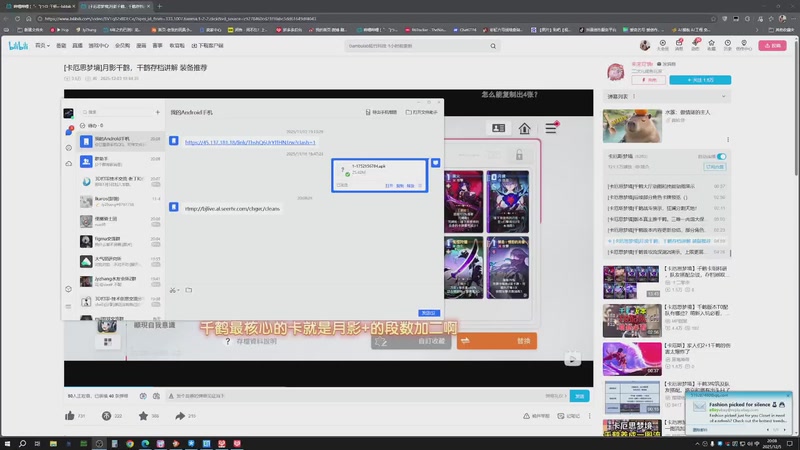The height and width of the screenshot is (450, 800).
Task: Open the 历史 history icon
Action: click(x=728, y=45)
